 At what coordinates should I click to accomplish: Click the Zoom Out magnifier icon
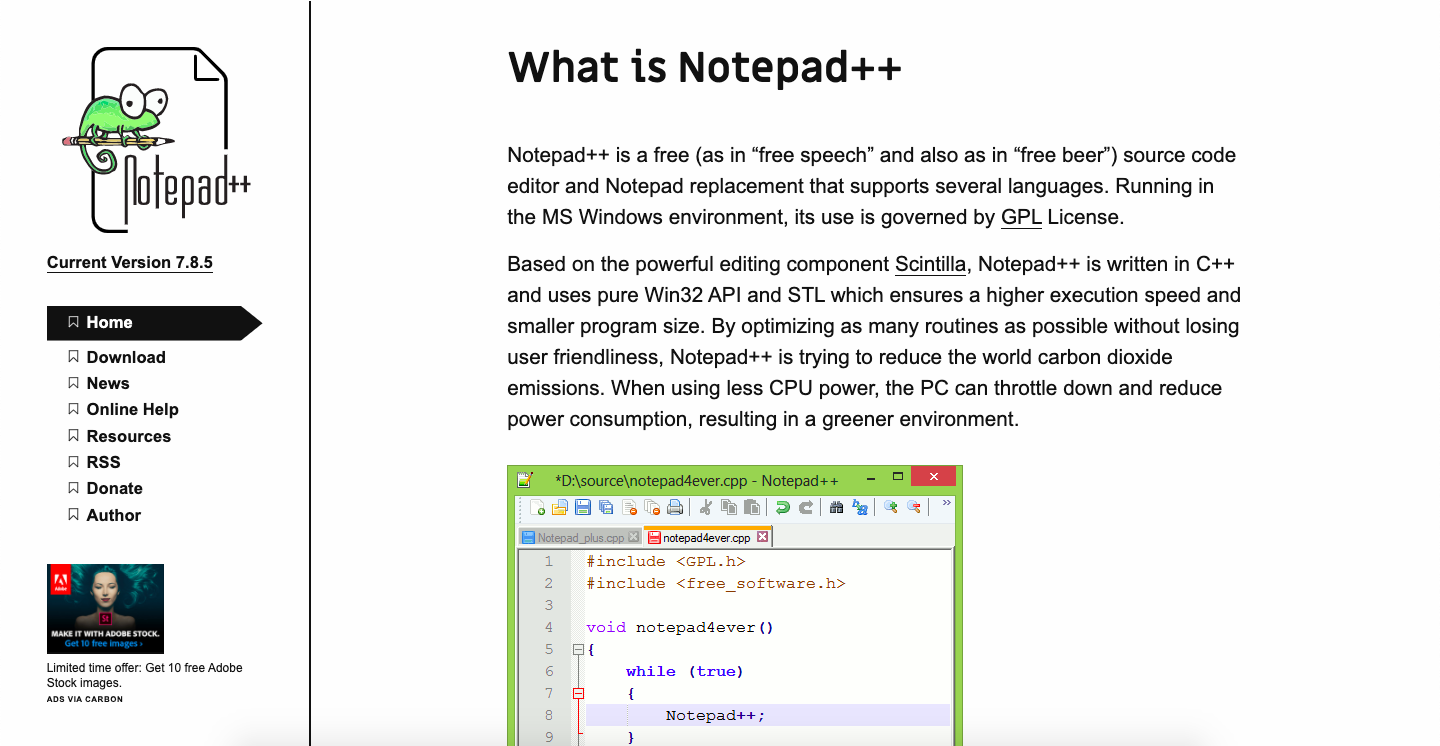(914, 507)
